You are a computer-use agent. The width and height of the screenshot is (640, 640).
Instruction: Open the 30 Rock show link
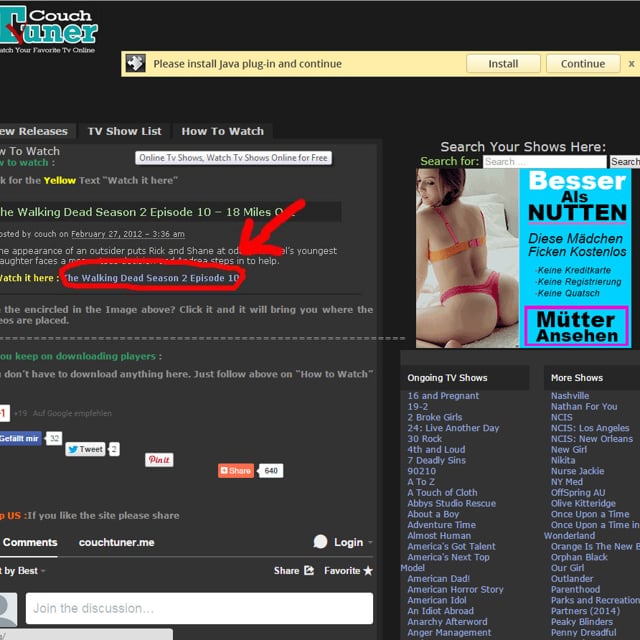424,439
